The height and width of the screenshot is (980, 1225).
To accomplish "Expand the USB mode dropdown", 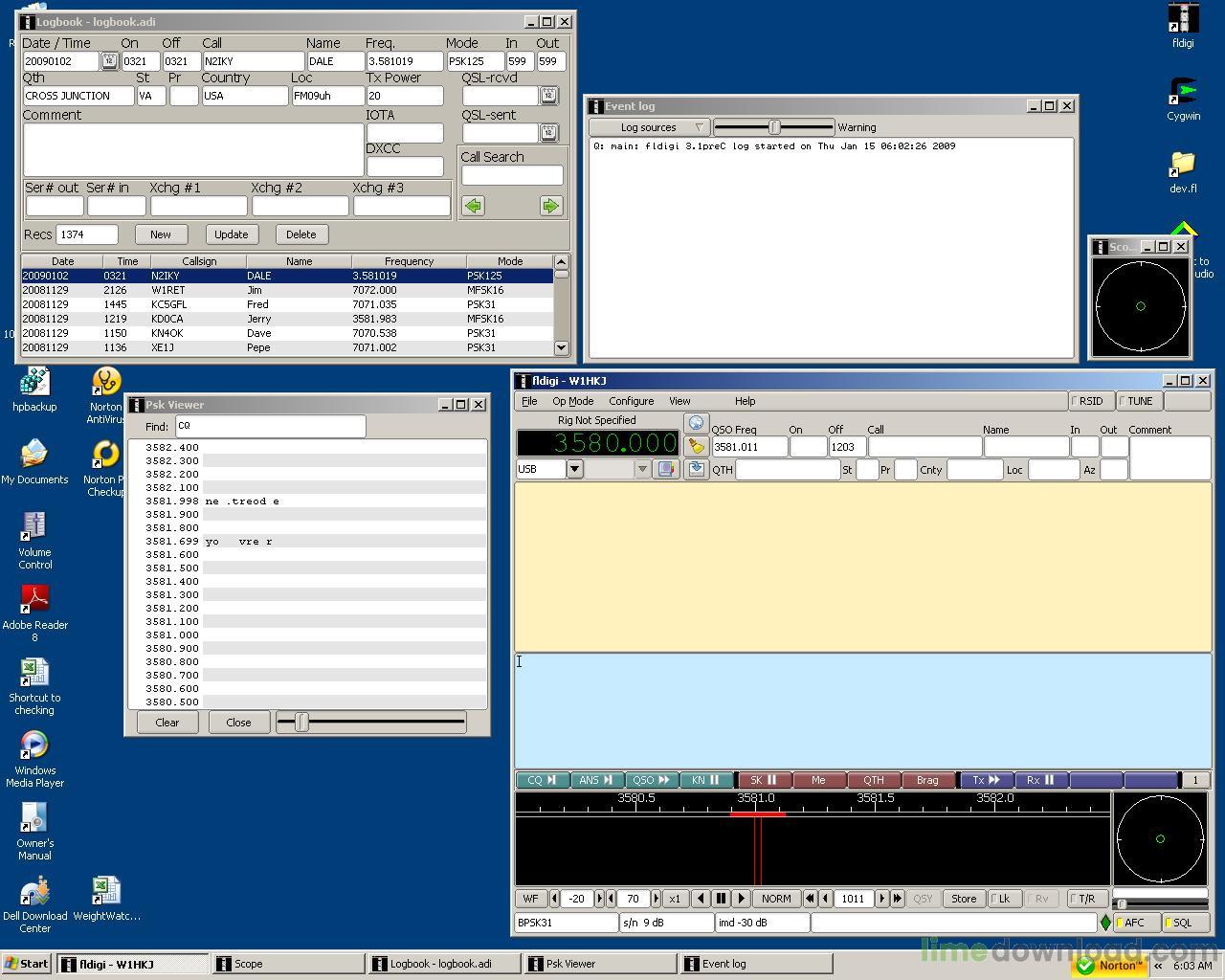I will 574,469.
